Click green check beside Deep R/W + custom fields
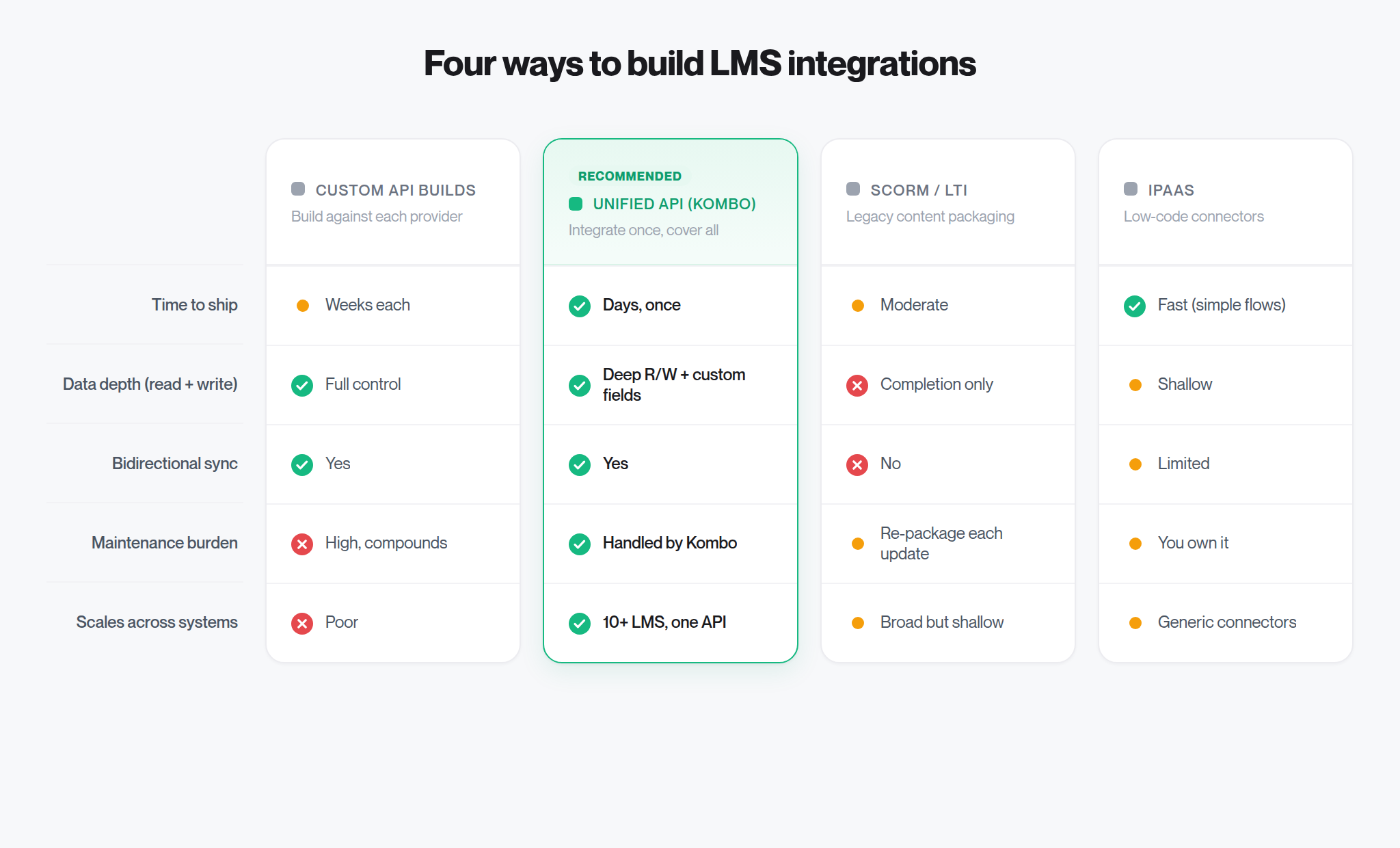The image size is (1400, 848). [x=580, y=386]
